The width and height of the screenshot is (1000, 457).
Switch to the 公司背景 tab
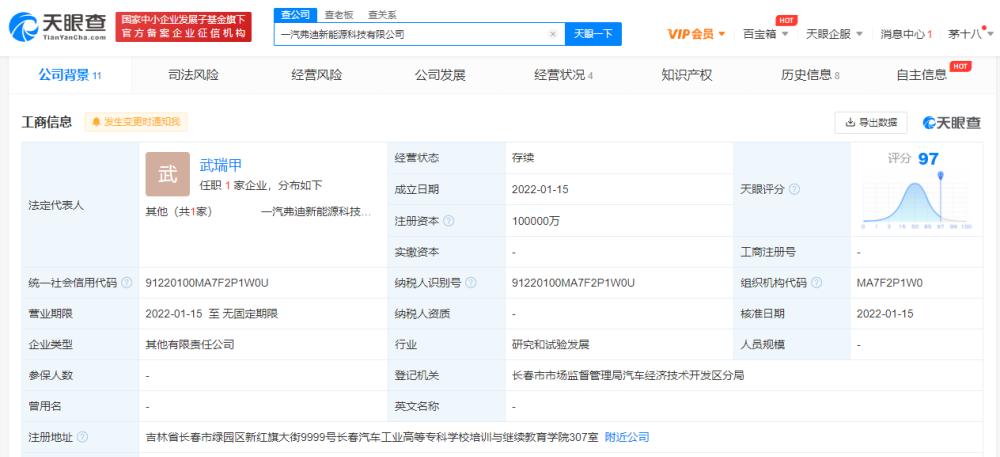click(x=70, y=75)
